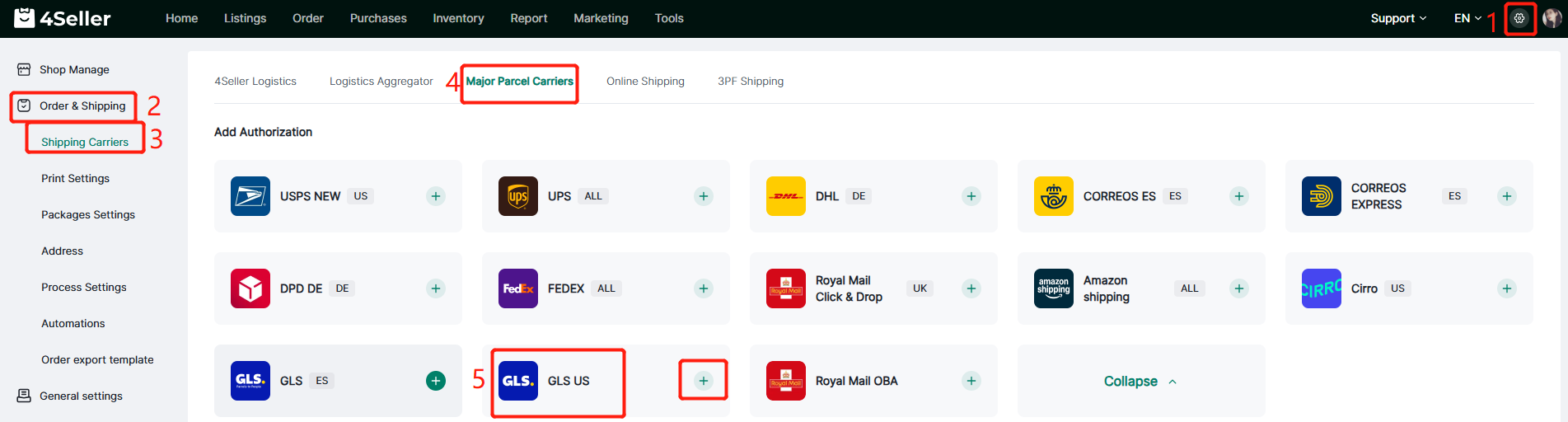Switch to 4Seller Logistics tab
The height and width of the screenshot is (422, 1568).
255,81
